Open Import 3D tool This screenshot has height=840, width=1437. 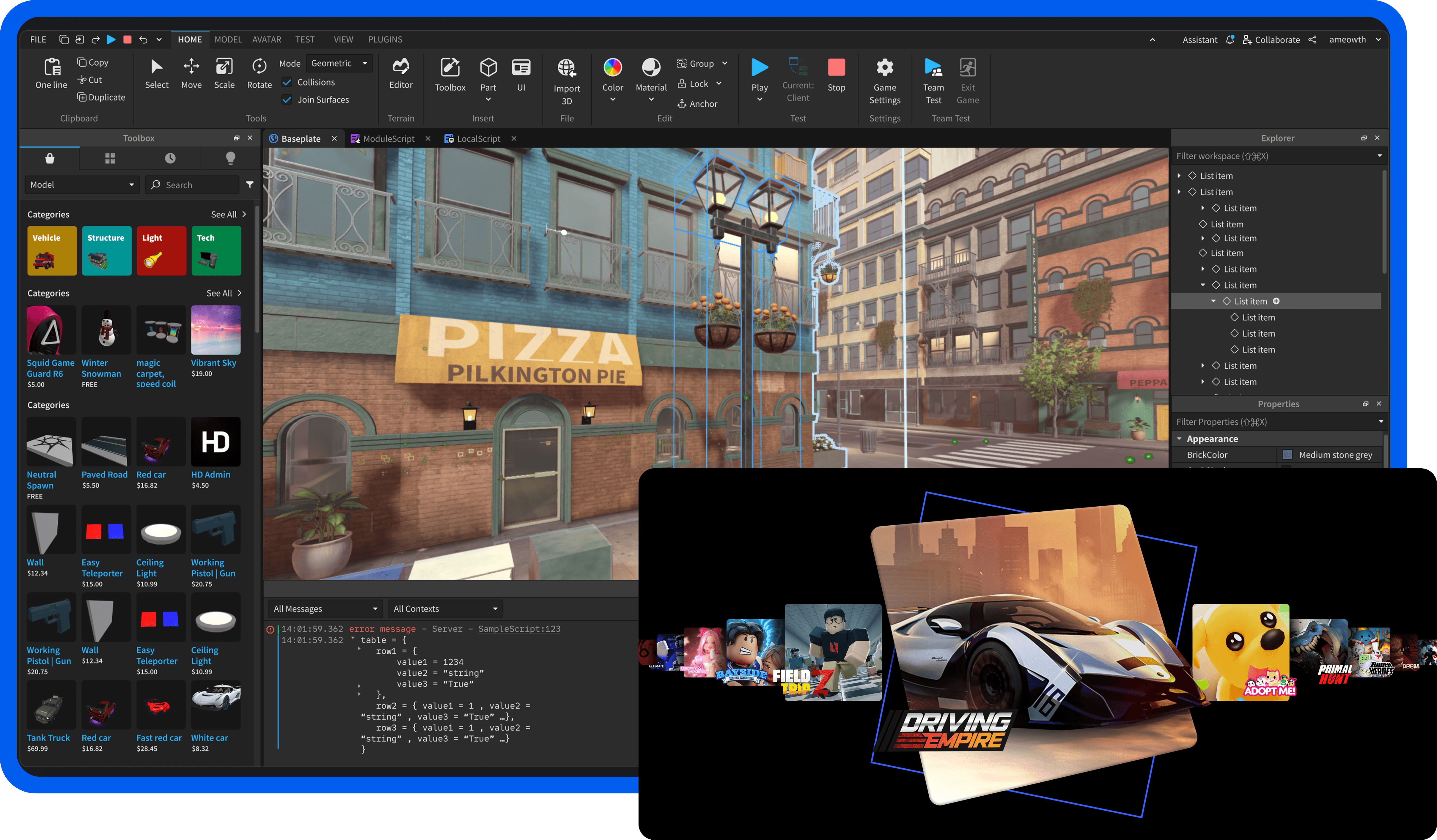(x=566, y=81)
